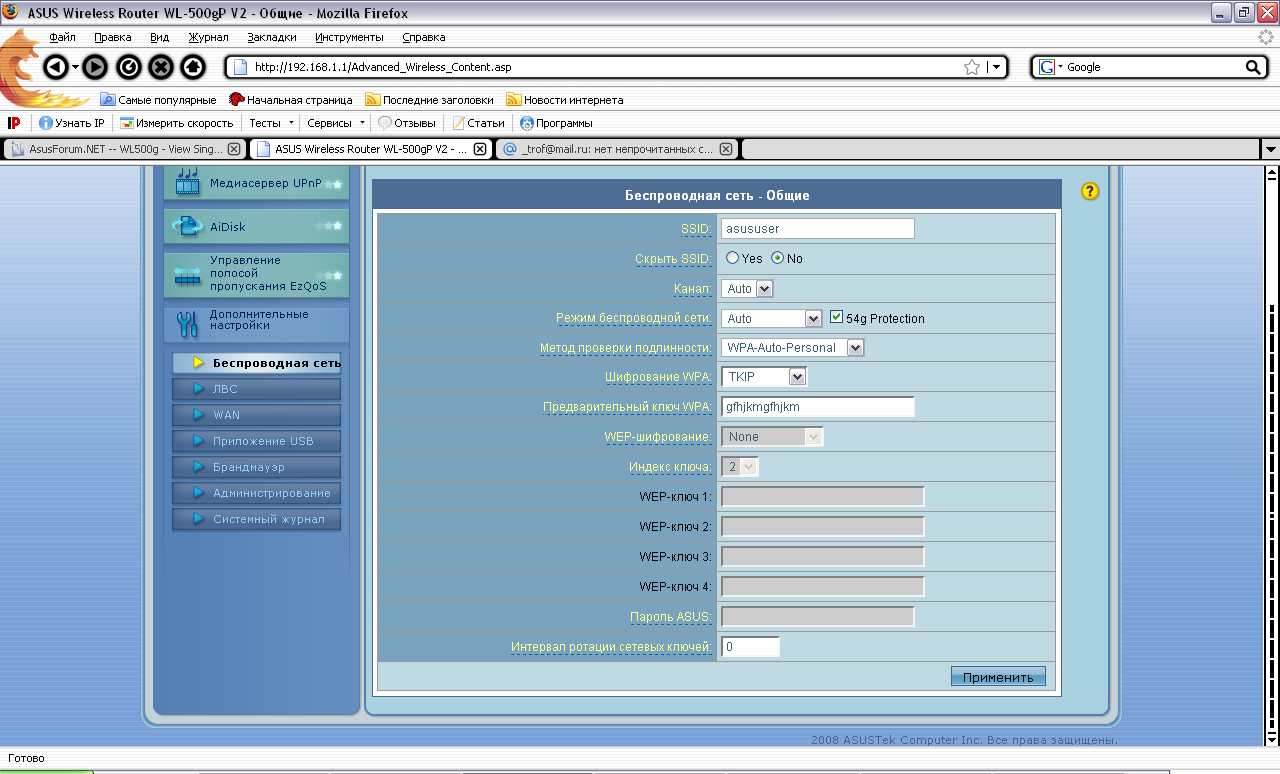Bookmark page with the star icon
The image size is (1280, 774).
click(x=972, y=67)
